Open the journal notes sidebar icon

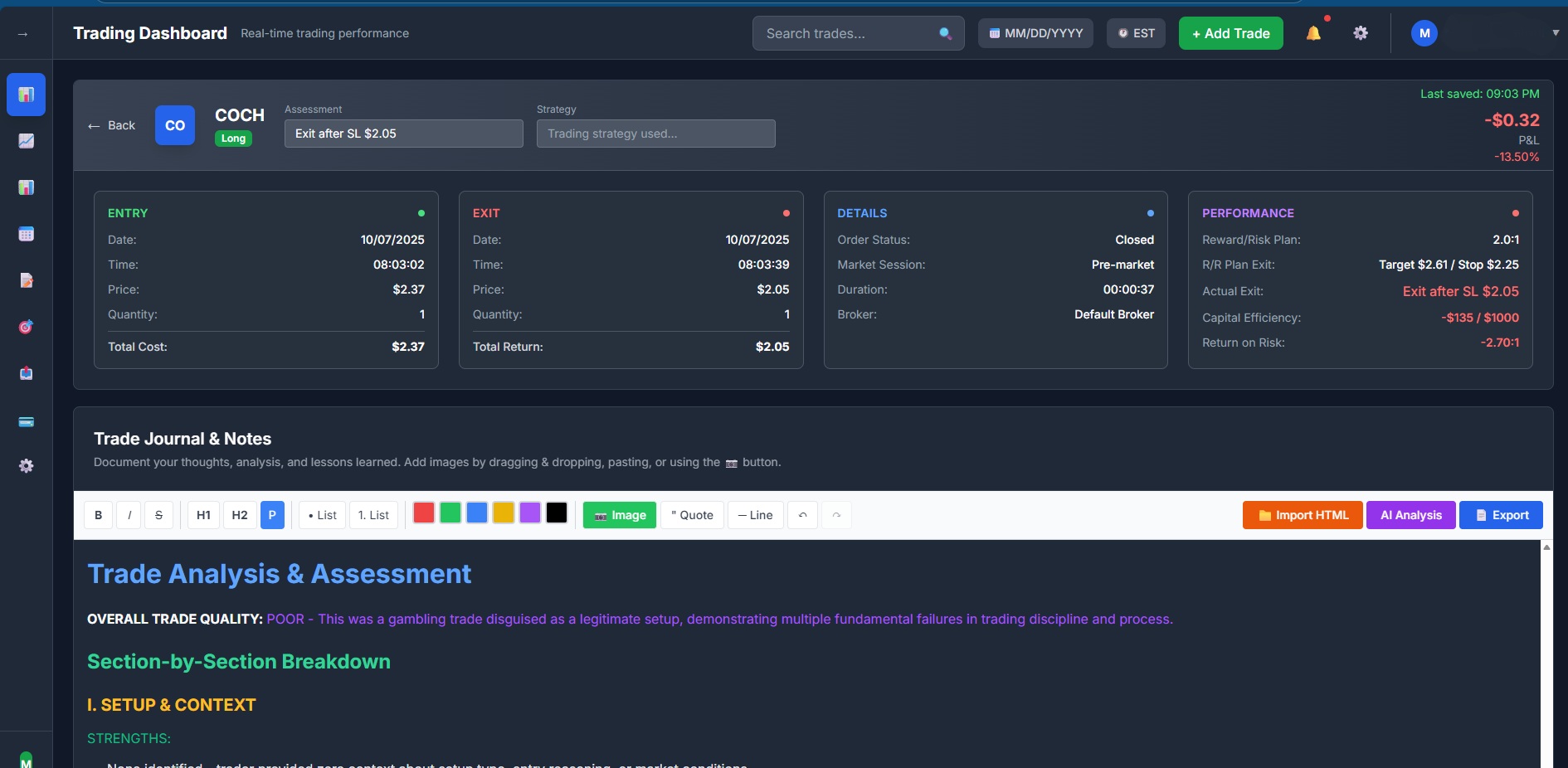coord(26,280)
